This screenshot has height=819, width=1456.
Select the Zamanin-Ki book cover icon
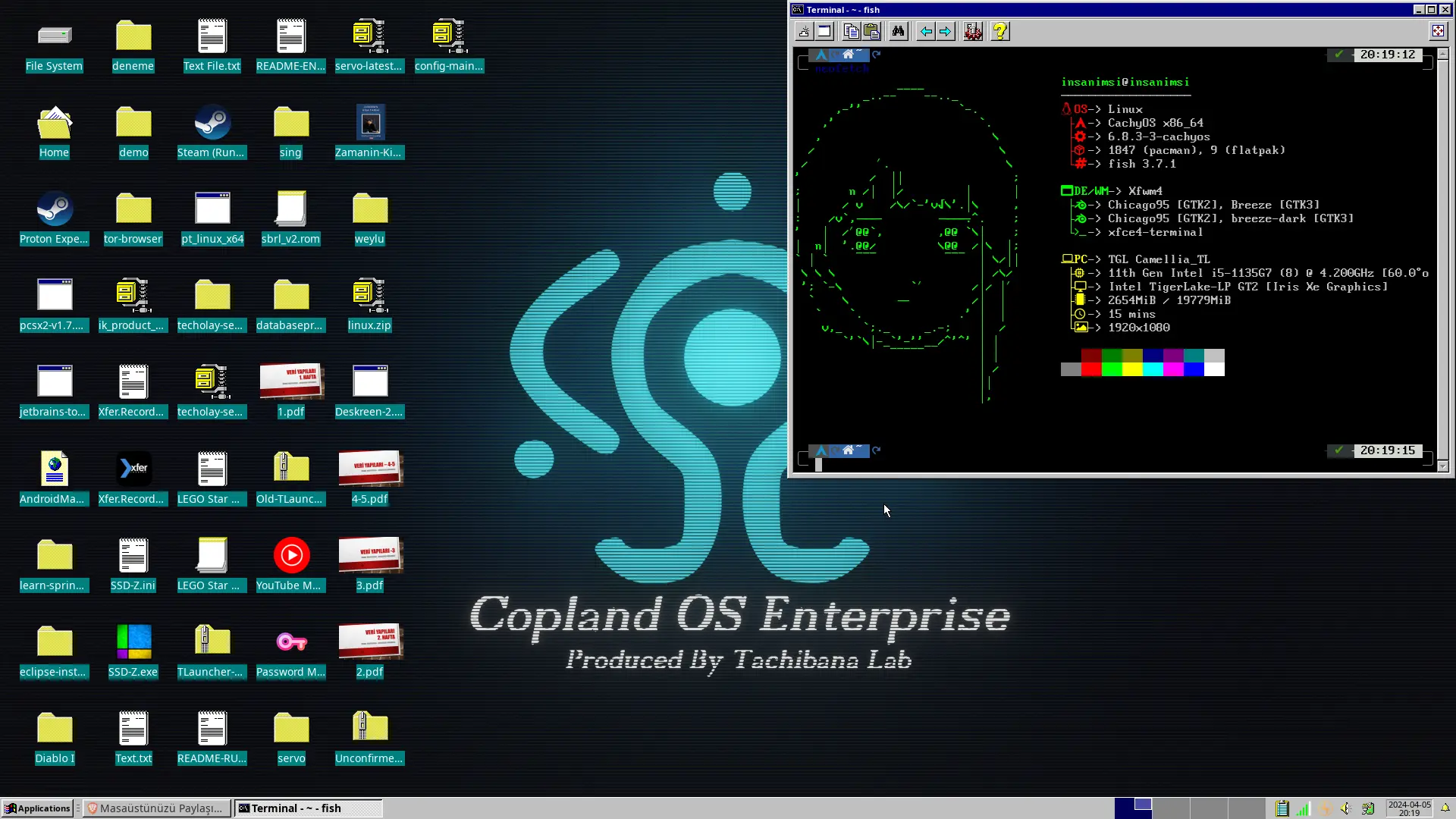tap(370, 133)
